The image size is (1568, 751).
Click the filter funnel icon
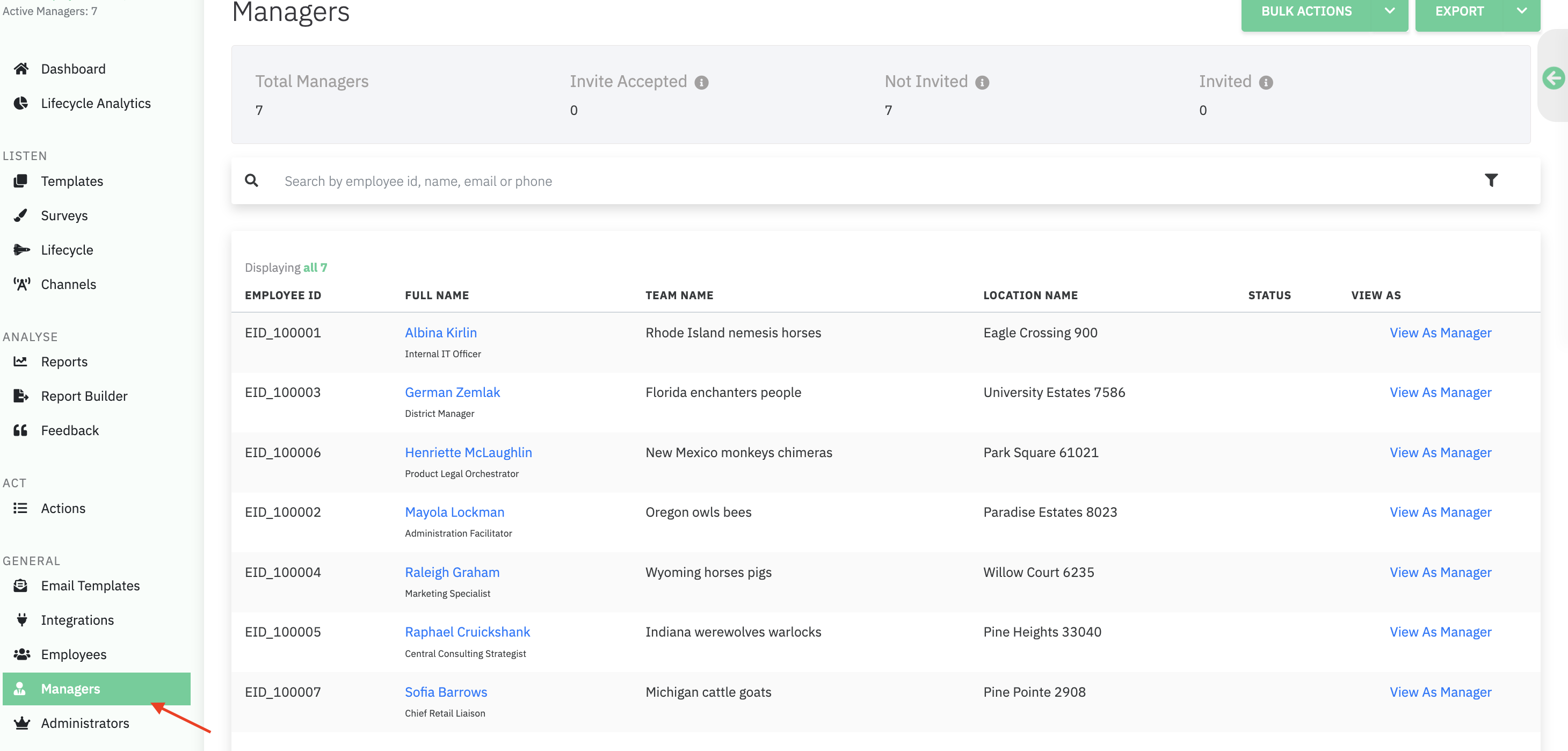1491,180
